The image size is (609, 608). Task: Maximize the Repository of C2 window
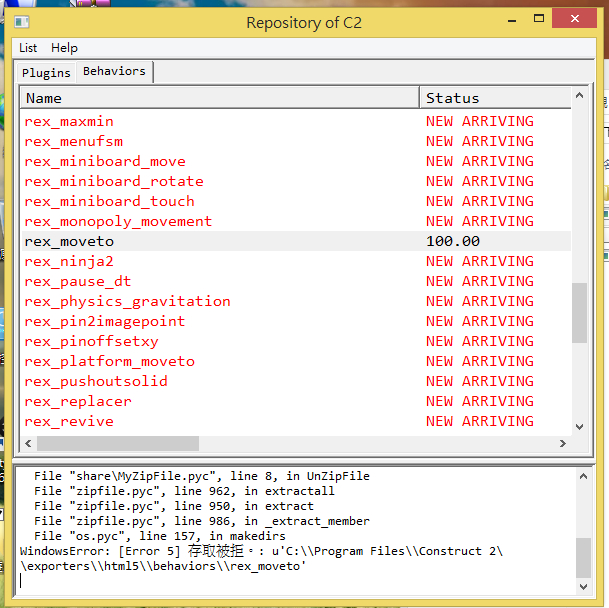539,18
